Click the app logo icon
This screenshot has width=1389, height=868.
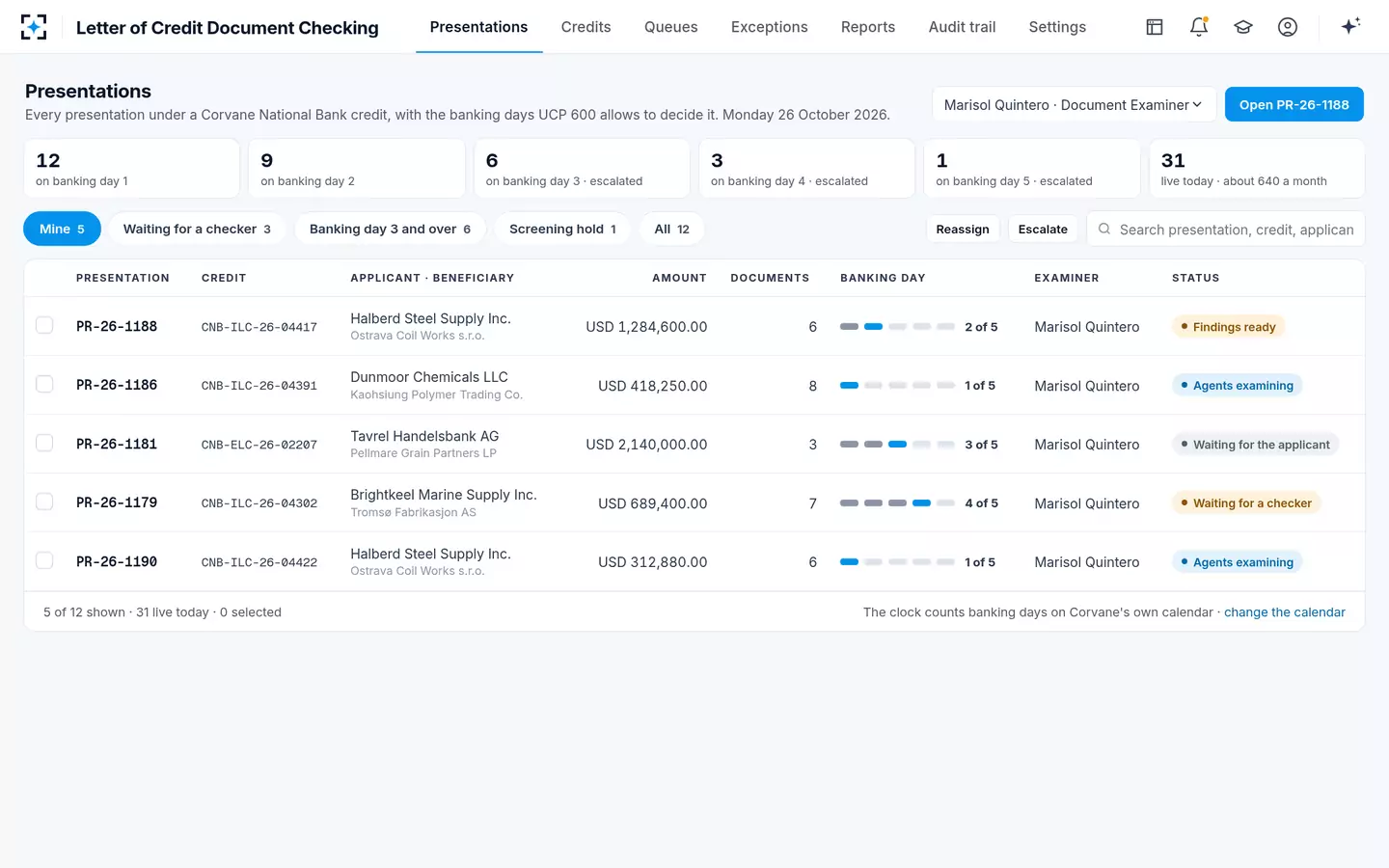click(34, 27)
